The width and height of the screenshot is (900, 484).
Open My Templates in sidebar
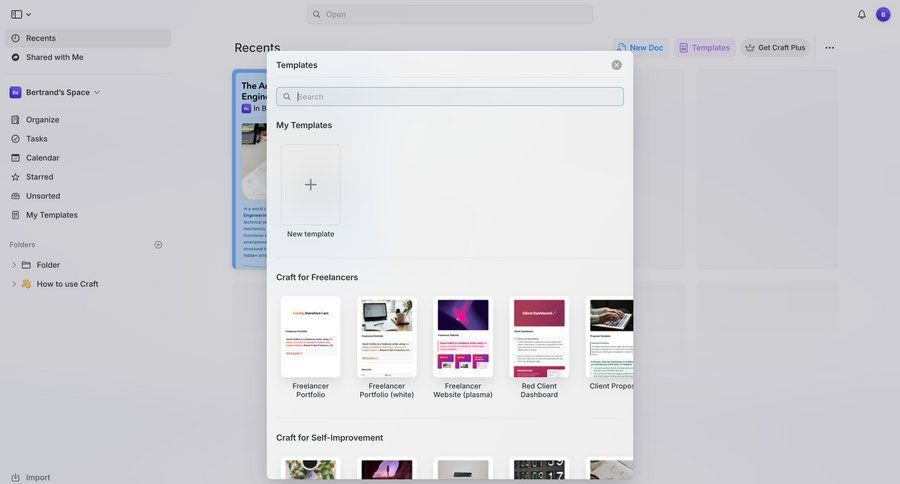pos(52,215)
